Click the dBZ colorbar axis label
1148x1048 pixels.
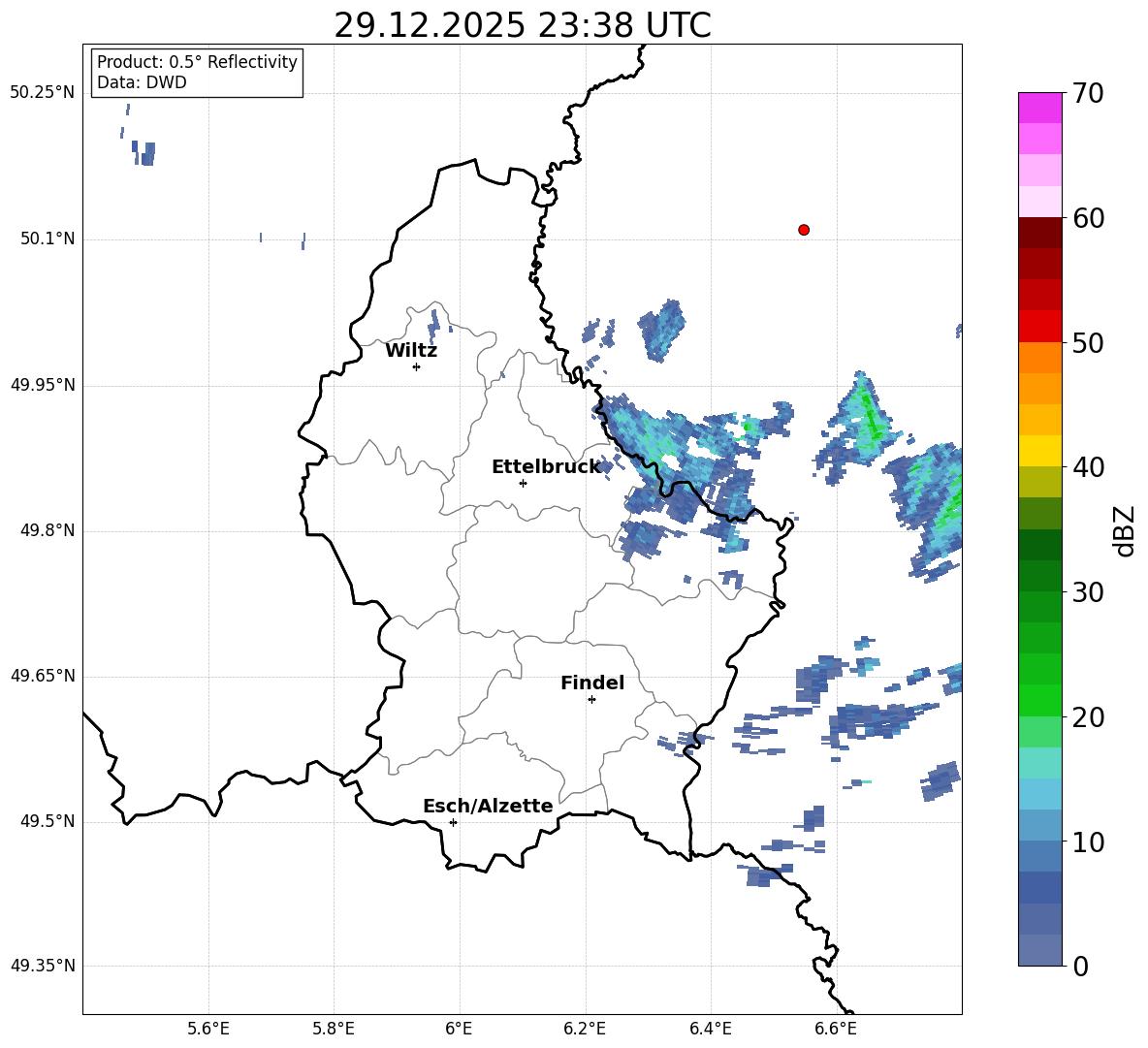click(1125, 530)
